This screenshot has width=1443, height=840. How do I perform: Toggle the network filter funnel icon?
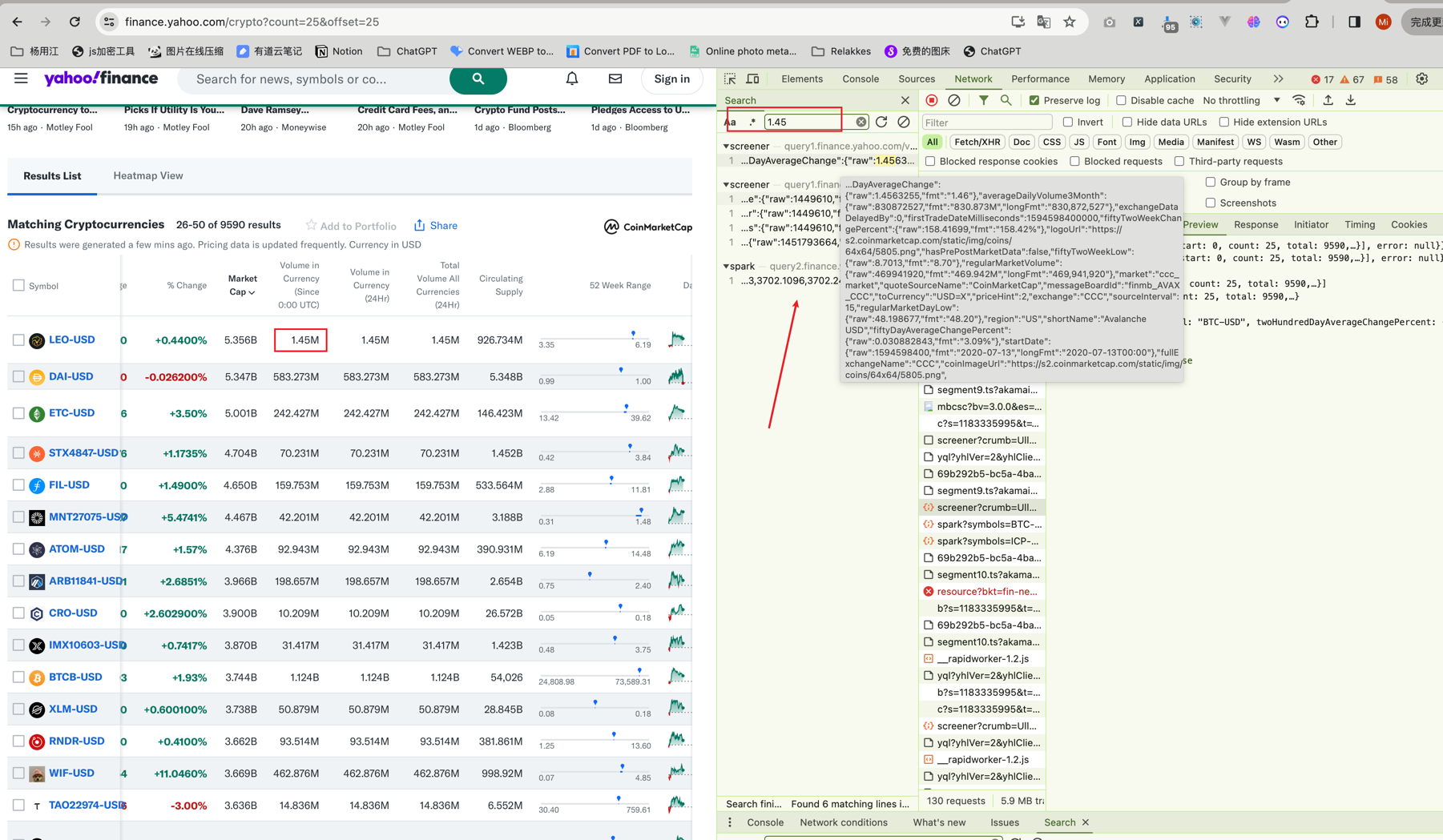click(x=983, y=100)
